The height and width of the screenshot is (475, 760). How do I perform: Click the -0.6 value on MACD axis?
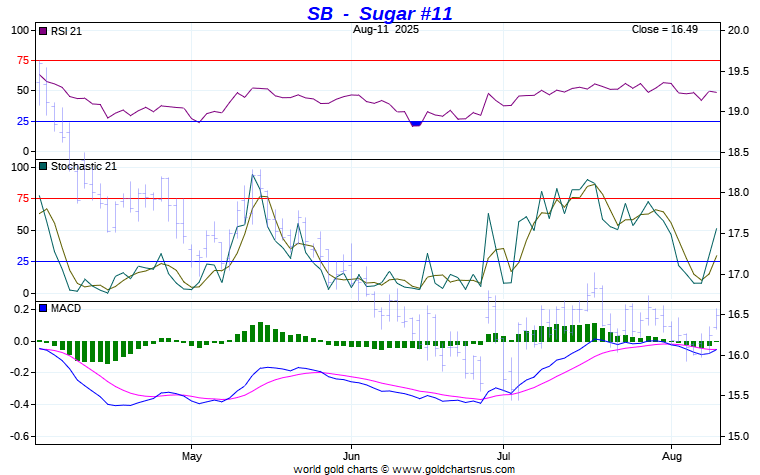point(20,437)
